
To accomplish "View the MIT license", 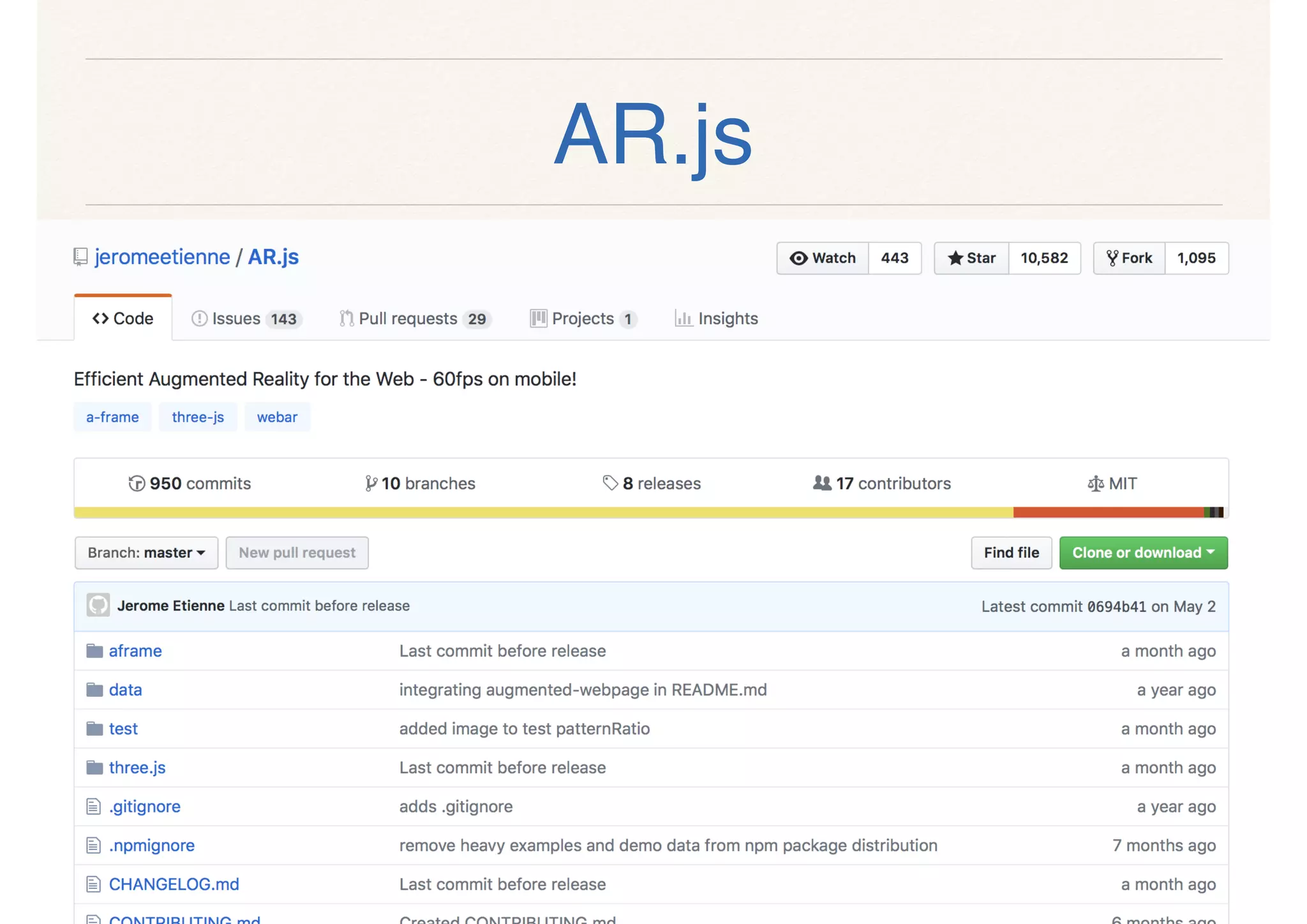I will click(1112, 484).
